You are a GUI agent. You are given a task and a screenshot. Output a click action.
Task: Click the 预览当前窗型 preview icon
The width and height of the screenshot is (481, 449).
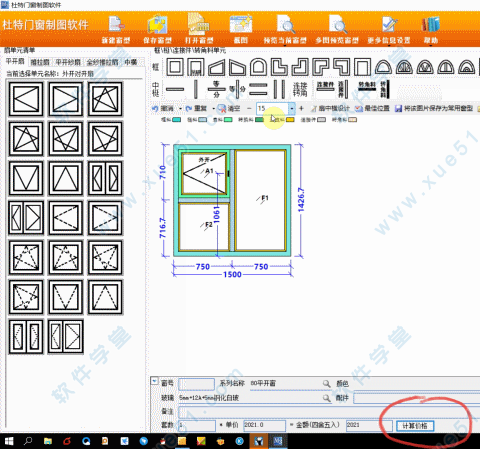(x=286, y=25)
